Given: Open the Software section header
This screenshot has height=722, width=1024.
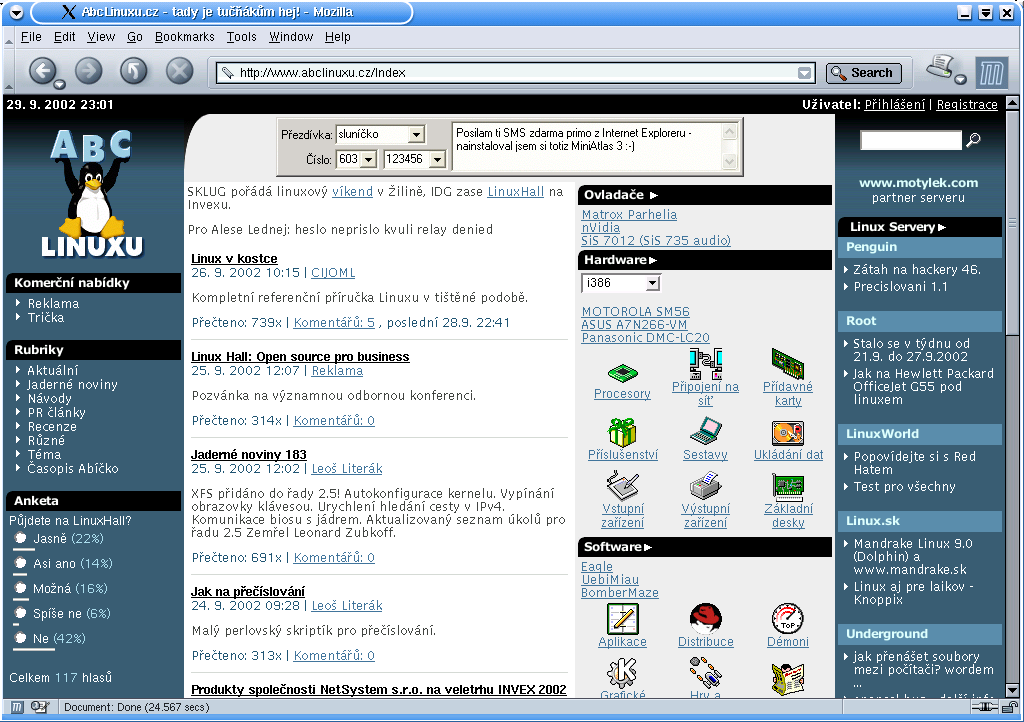Looking at the screenshot, I should 705,547.
